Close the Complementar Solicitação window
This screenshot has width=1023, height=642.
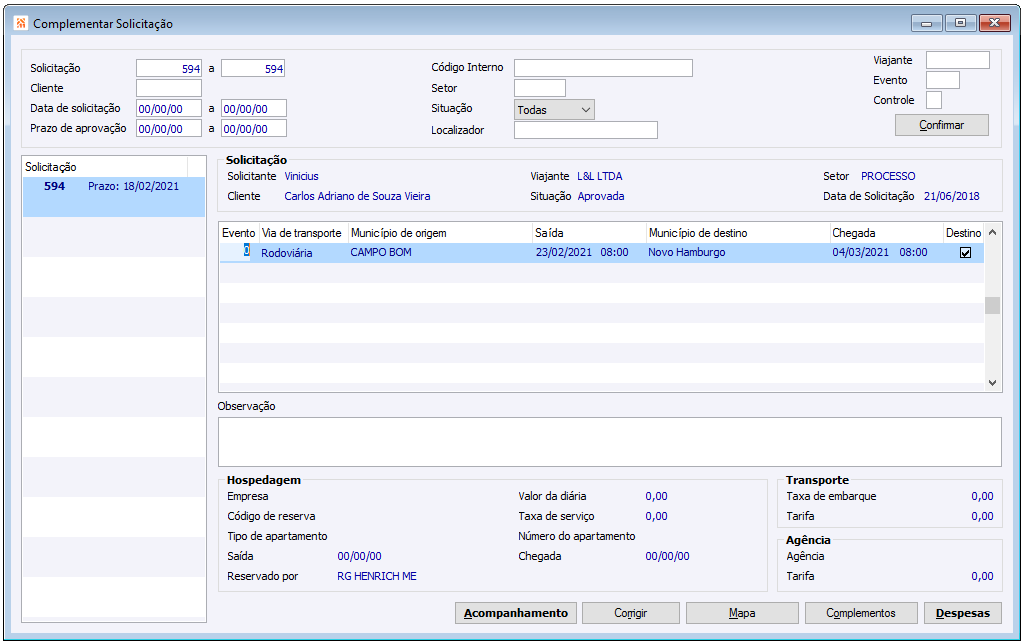pos(995,23)
